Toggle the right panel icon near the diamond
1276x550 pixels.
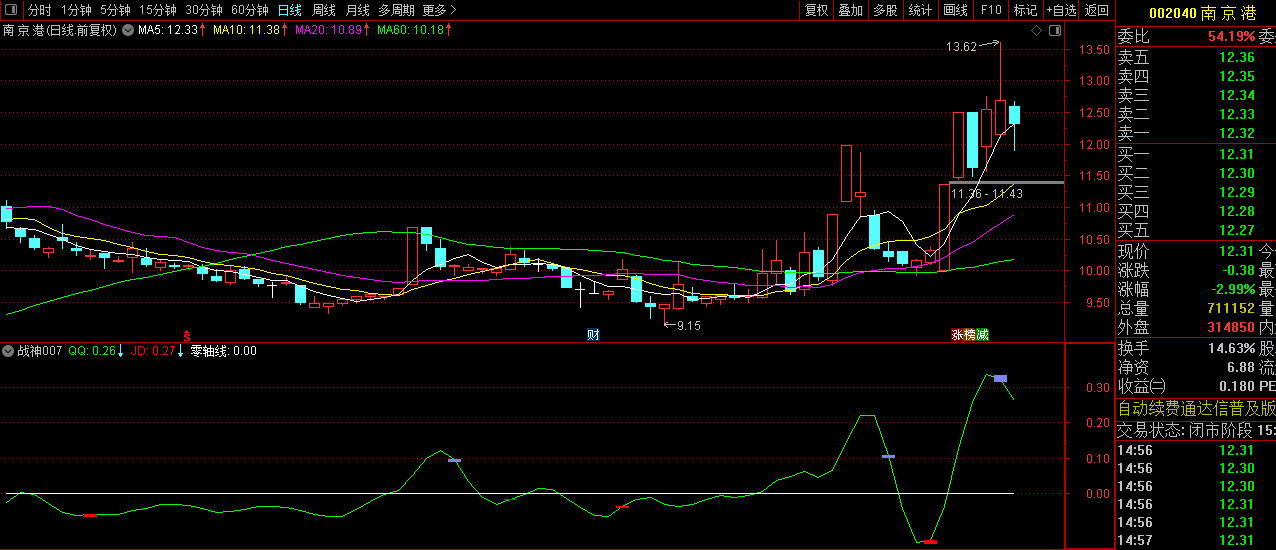(1054, 31)
